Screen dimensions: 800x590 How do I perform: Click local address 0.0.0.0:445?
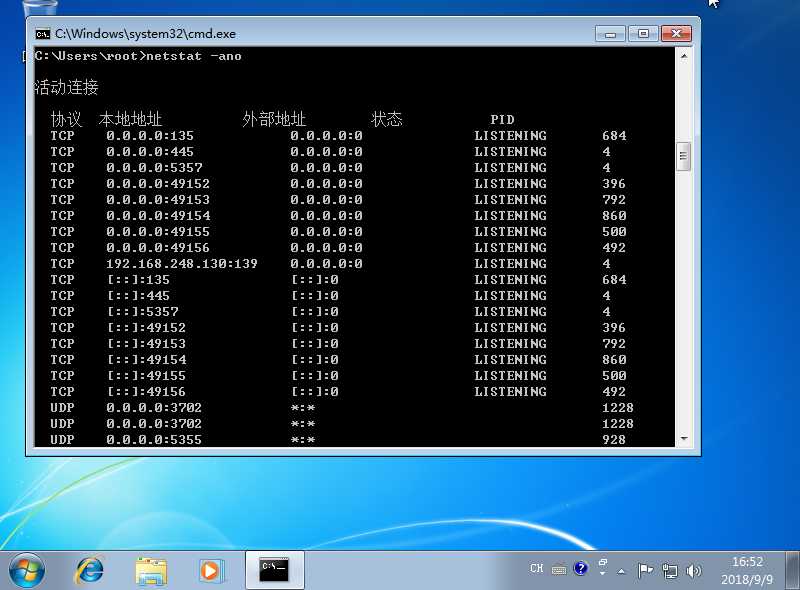(x=150, y=152)
